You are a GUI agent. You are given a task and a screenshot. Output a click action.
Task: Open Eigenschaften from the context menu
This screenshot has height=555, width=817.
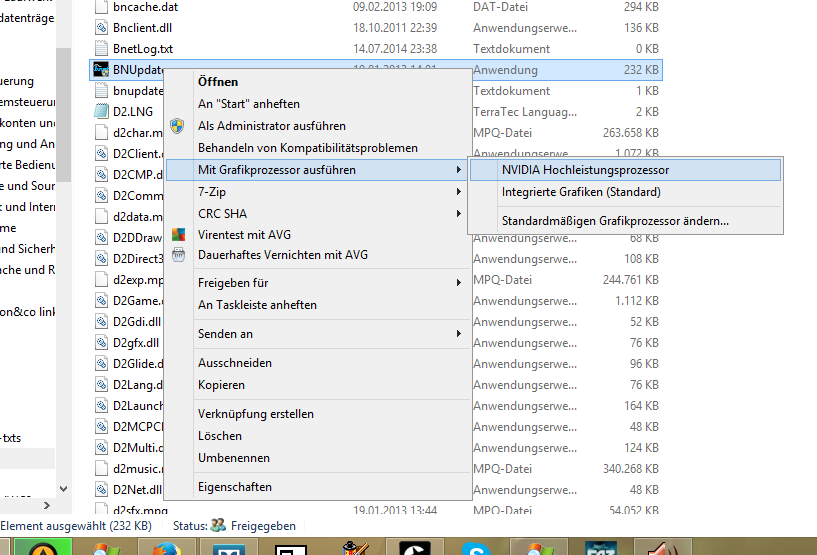click(x=317, y=487)
